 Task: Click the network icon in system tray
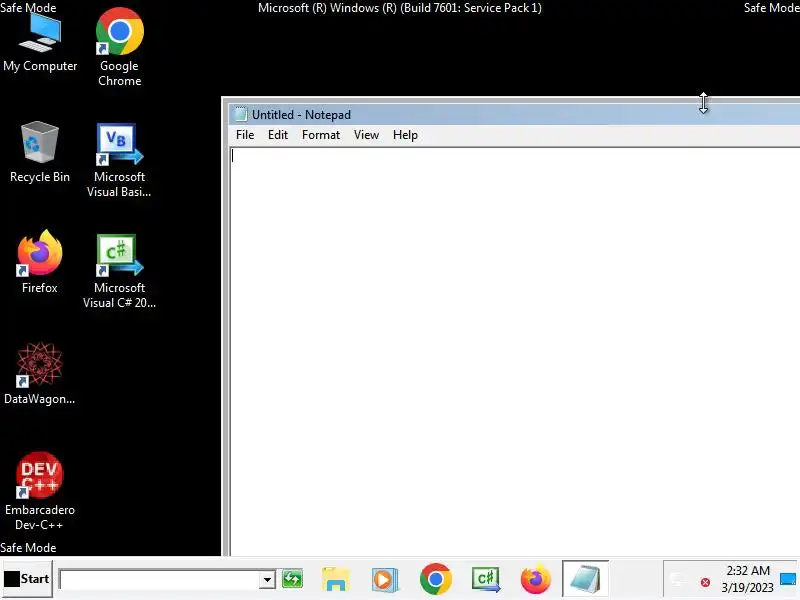(x=679, y=580)
